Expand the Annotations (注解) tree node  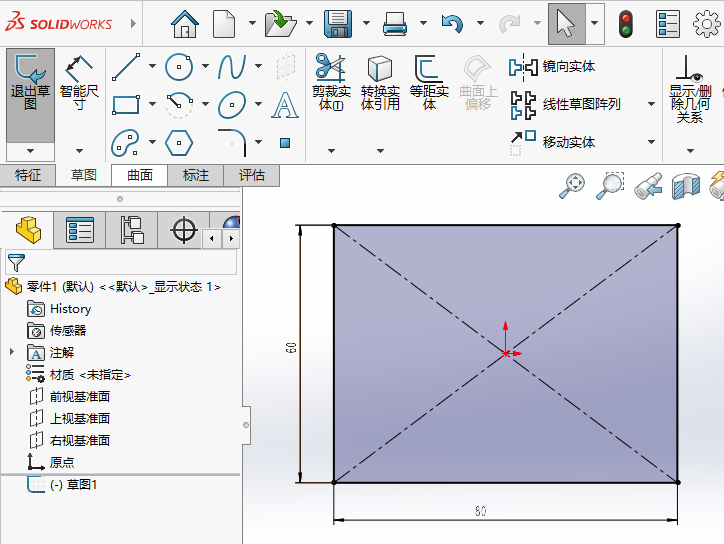pos(12,352)
